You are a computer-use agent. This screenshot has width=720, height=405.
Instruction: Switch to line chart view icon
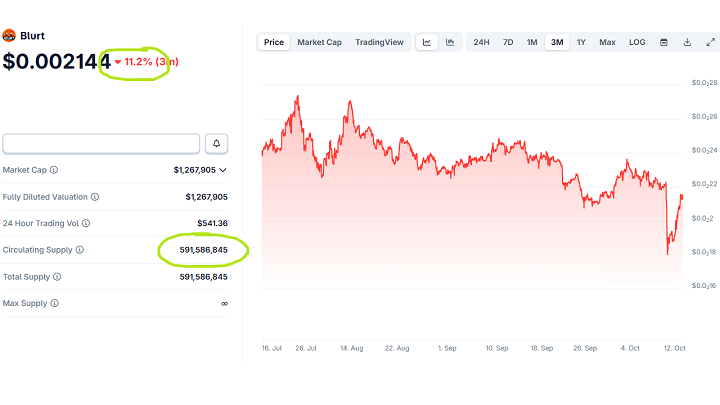pyautogui.click(x=427, y=42)
